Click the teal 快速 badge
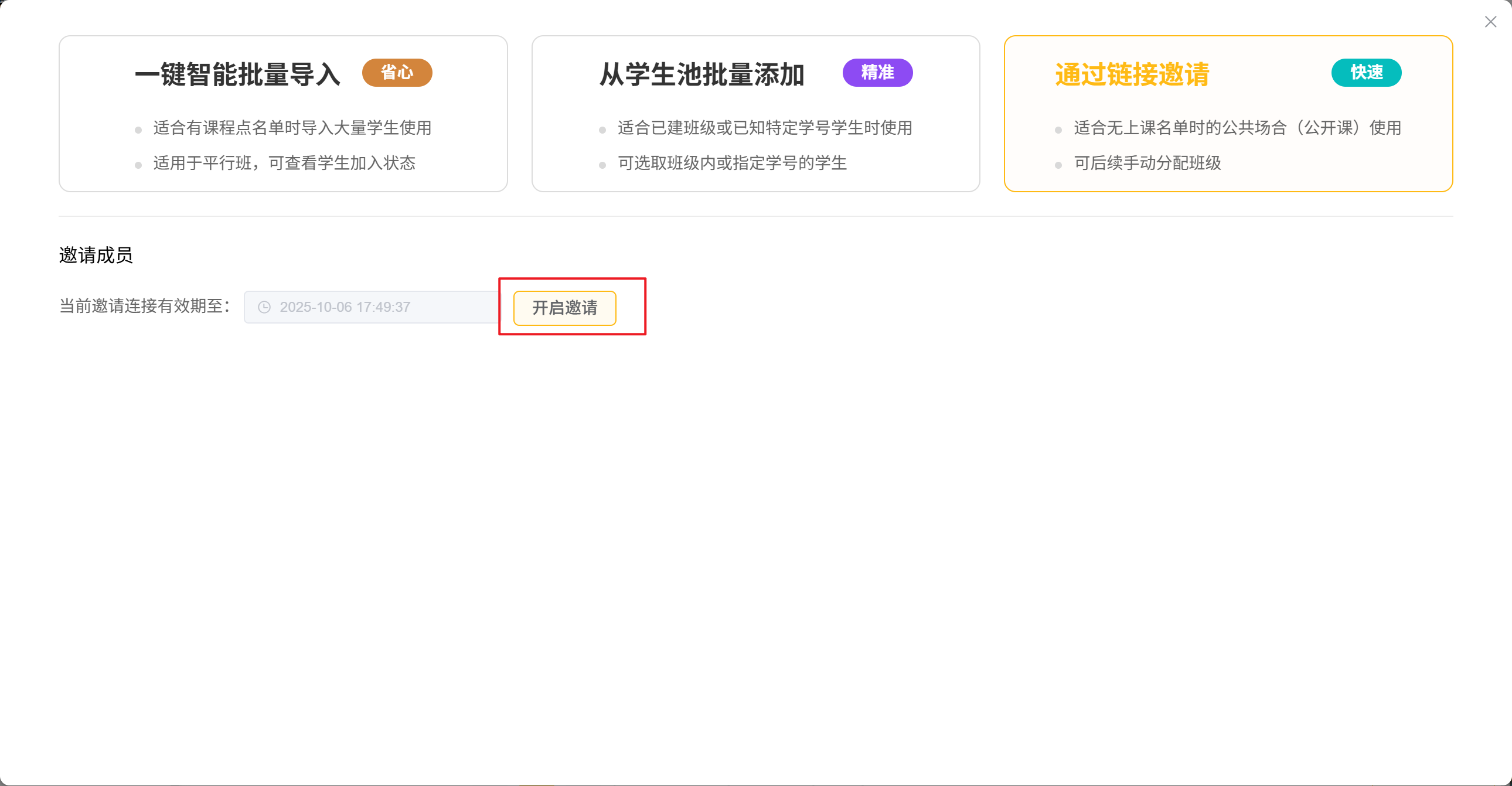Image resolution: width=1512 pixels, height=786 pixels. click(1366, 73)
